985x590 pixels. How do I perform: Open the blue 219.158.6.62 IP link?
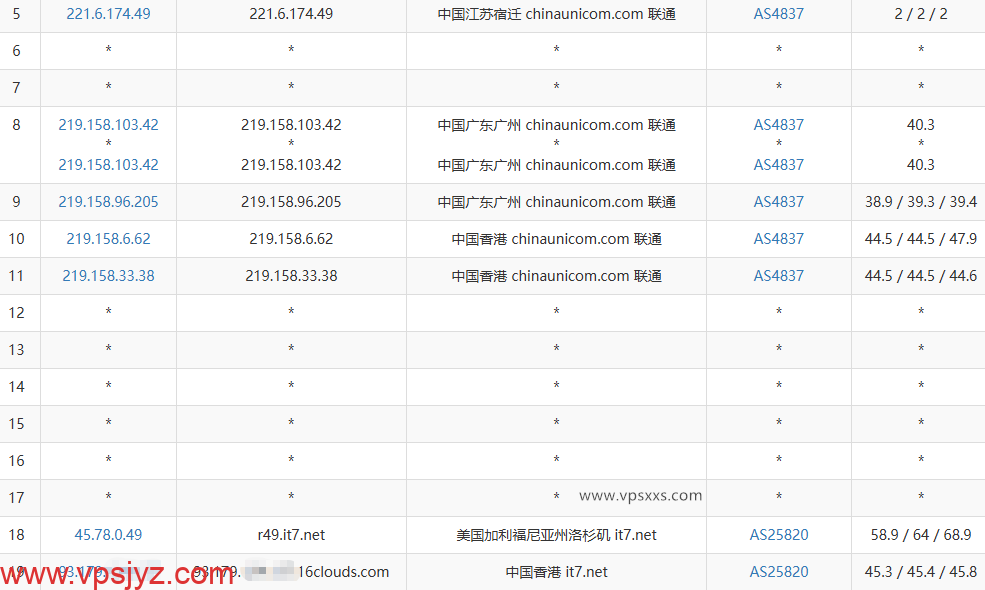108,239
